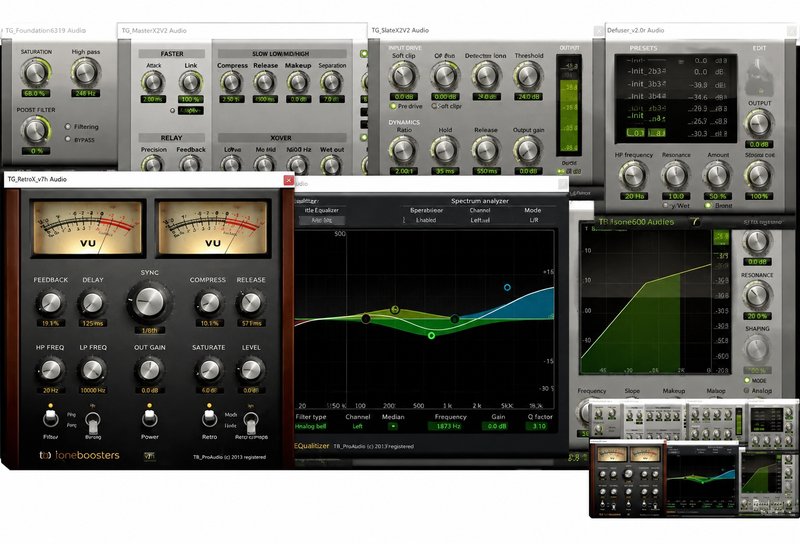
Task: Click the equalizer thumbnail preview
Action: [702, 478]
